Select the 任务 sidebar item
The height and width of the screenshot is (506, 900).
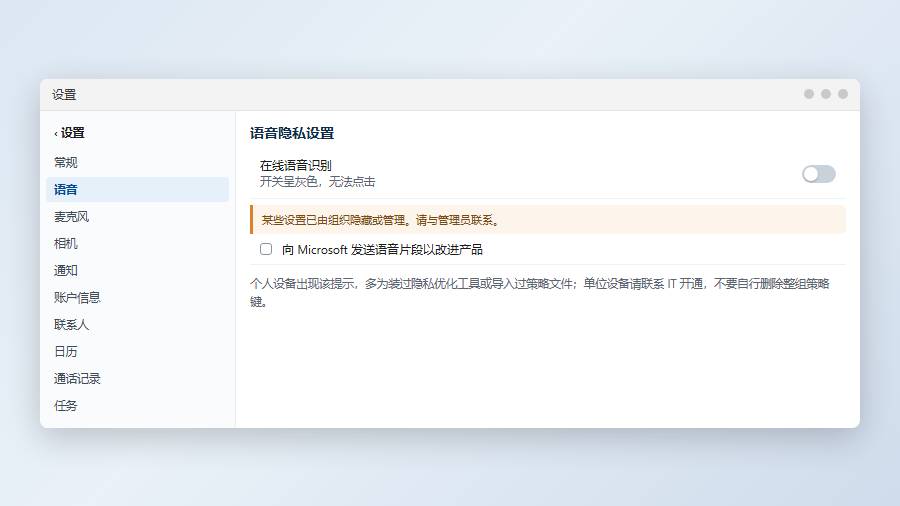137,405
